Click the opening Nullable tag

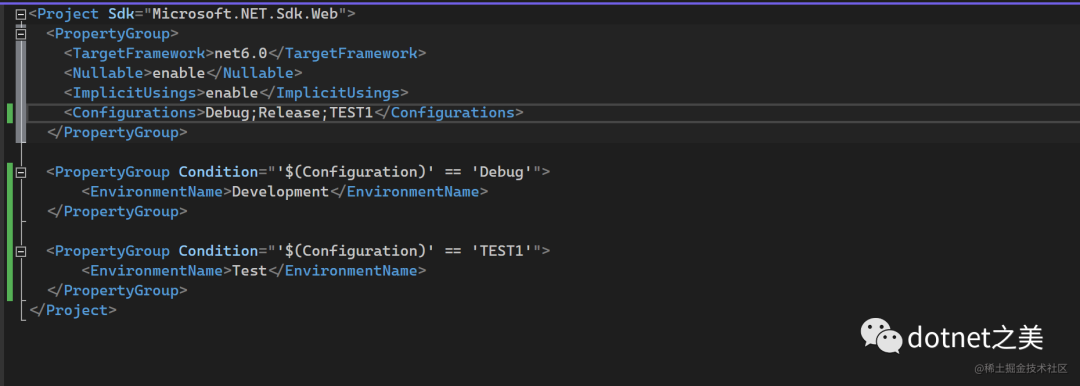tap(108, 72)
